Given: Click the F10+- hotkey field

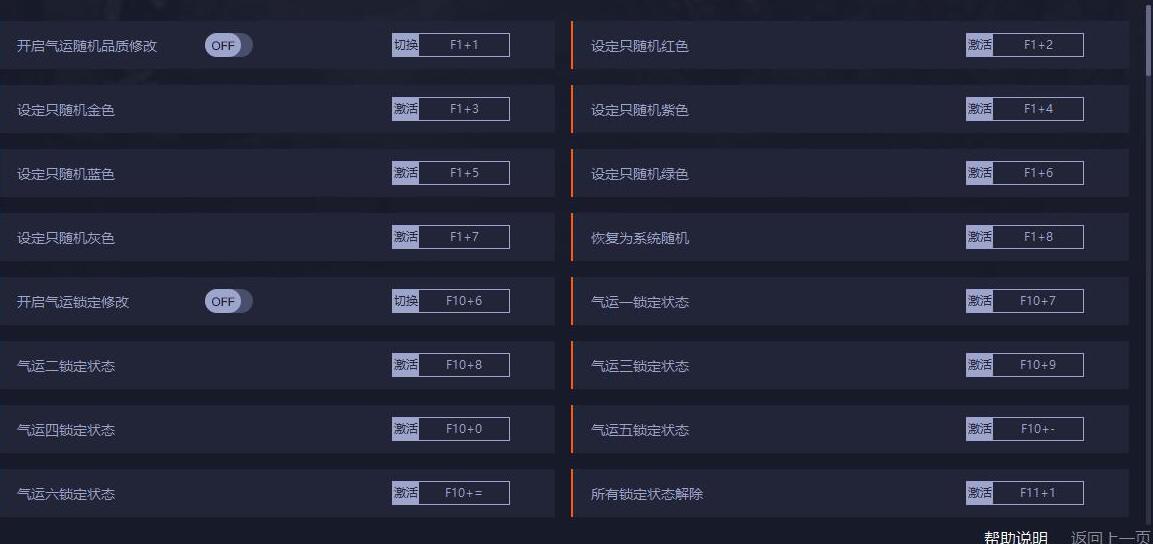Looking at the screenshot, I should pos(1038,429).
